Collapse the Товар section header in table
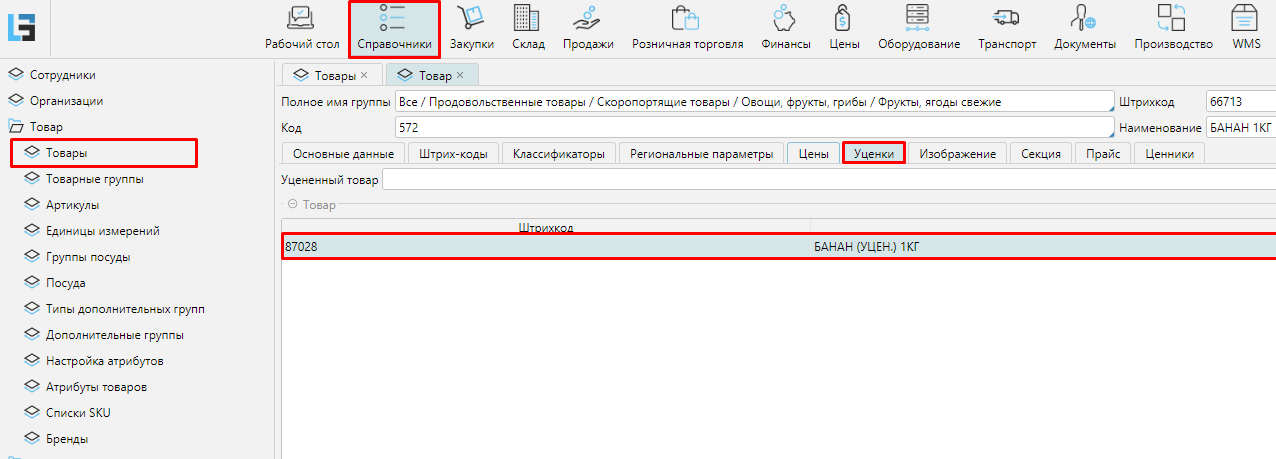1276x459 pixels. [292, 204]
